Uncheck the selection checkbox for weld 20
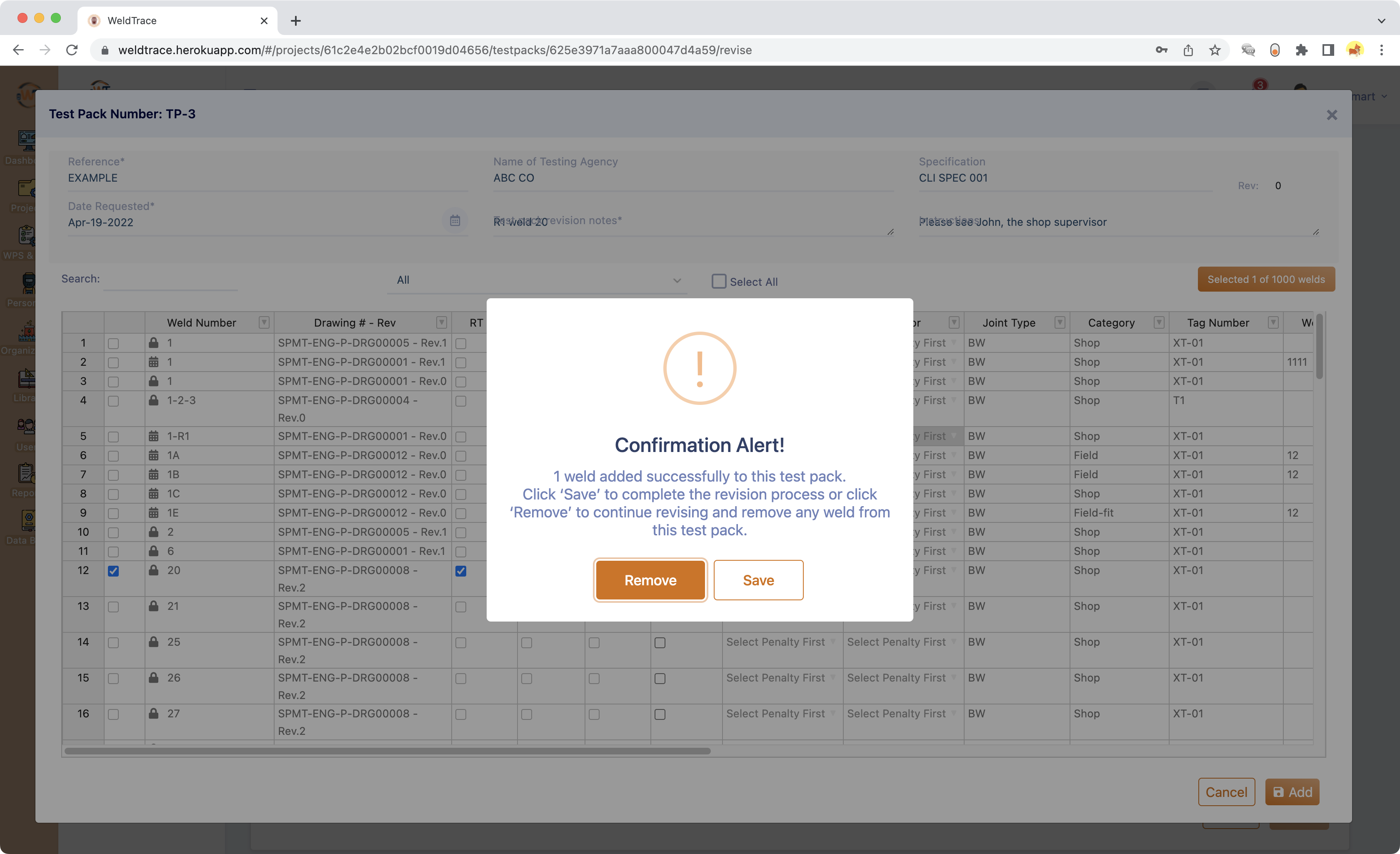 point(113,571)
